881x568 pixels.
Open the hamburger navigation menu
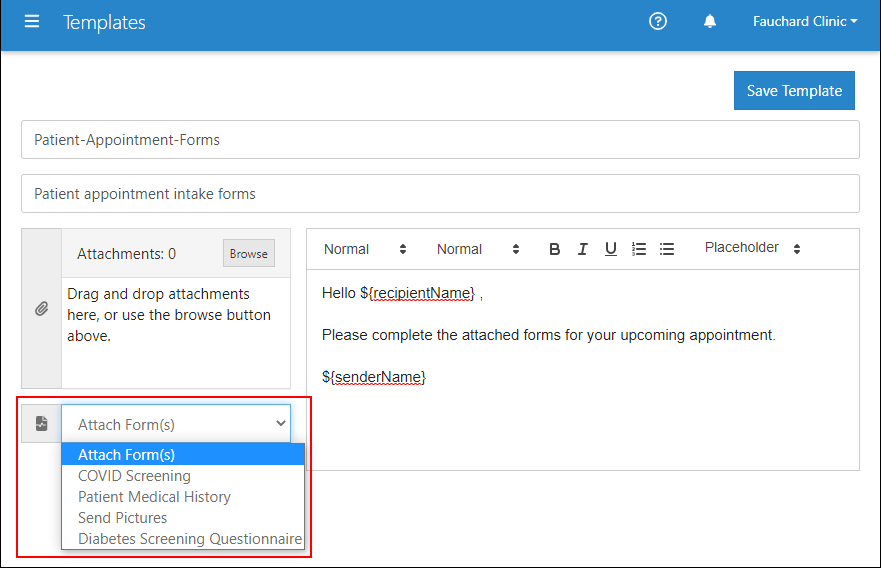[x=32, y=22]
